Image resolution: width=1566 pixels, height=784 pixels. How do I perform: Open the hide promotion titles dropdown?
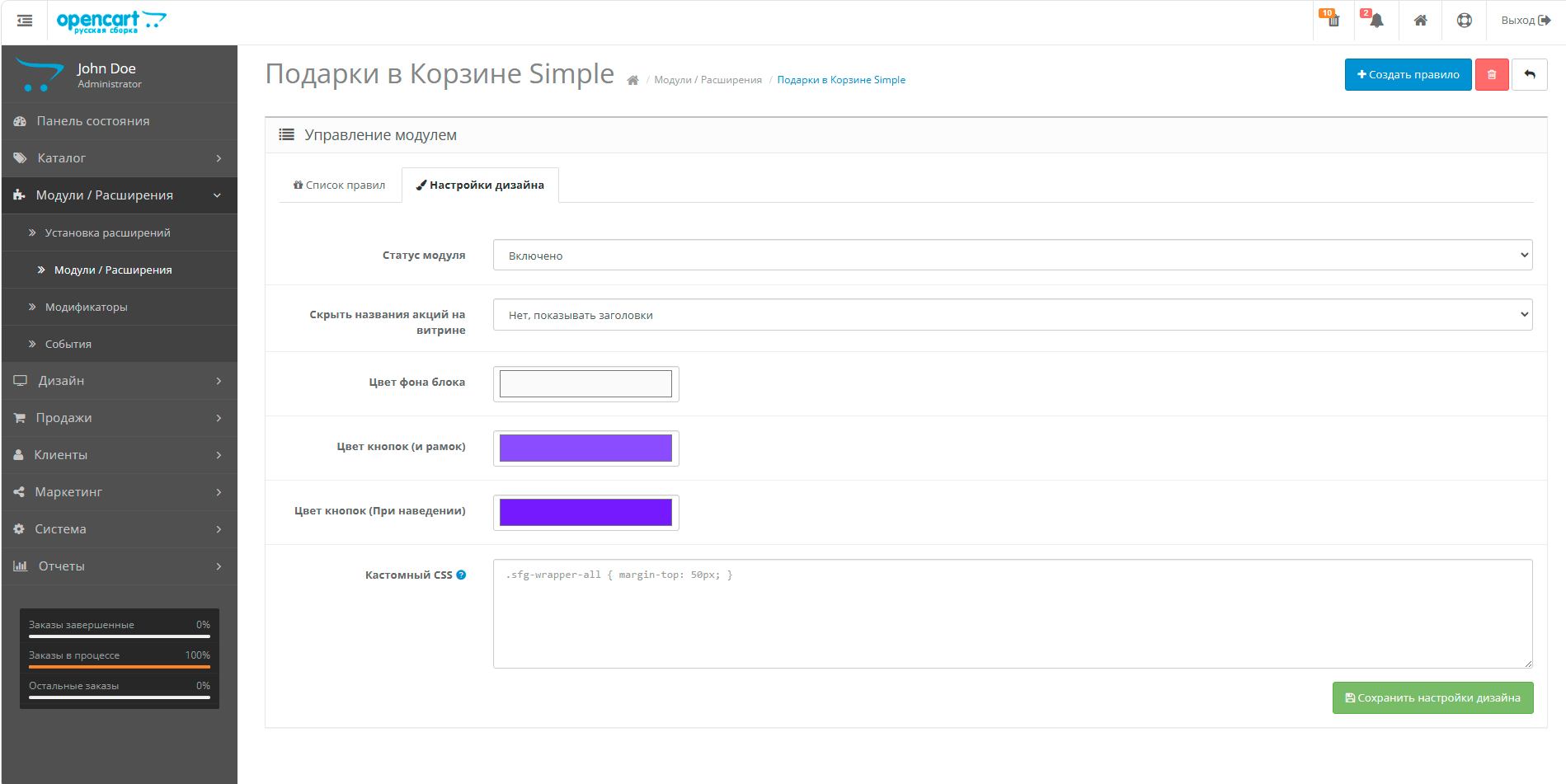1012,315
